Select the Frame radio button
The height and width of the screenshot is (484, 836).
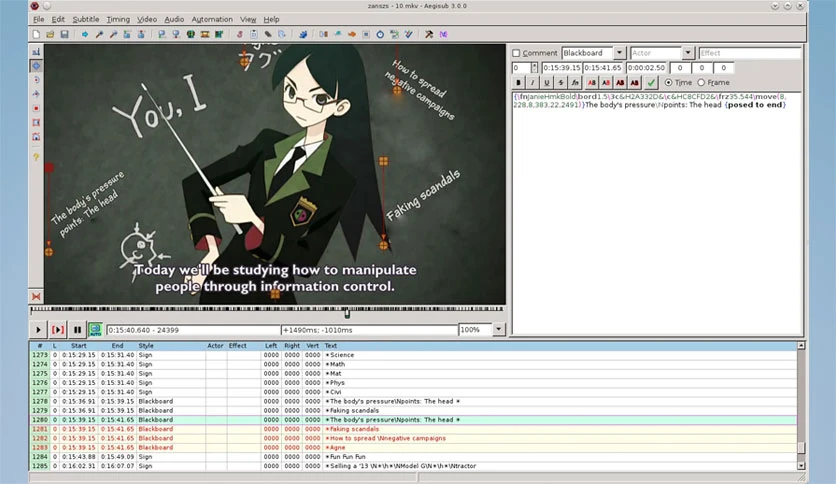[x=701, y=83]
